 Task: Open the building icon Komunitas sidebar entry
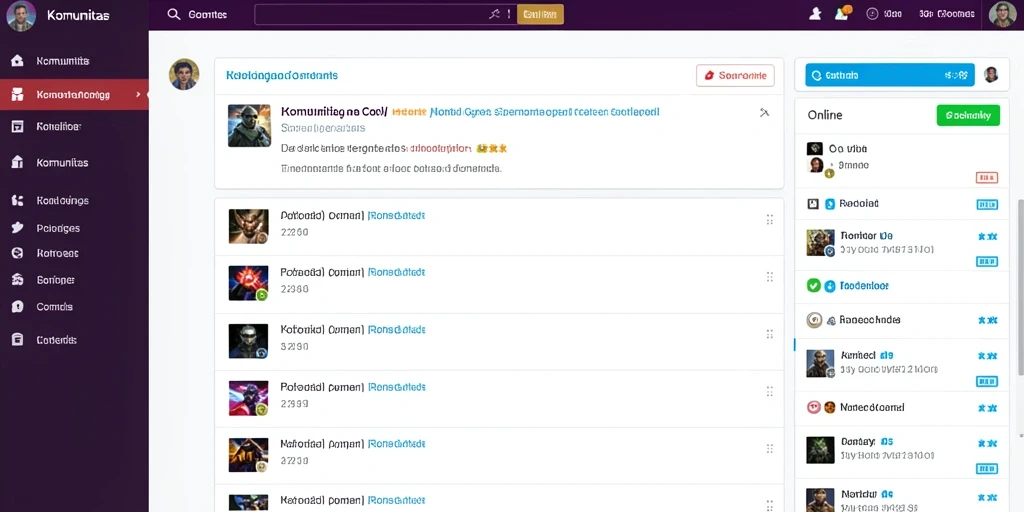(x=18, y=163)
